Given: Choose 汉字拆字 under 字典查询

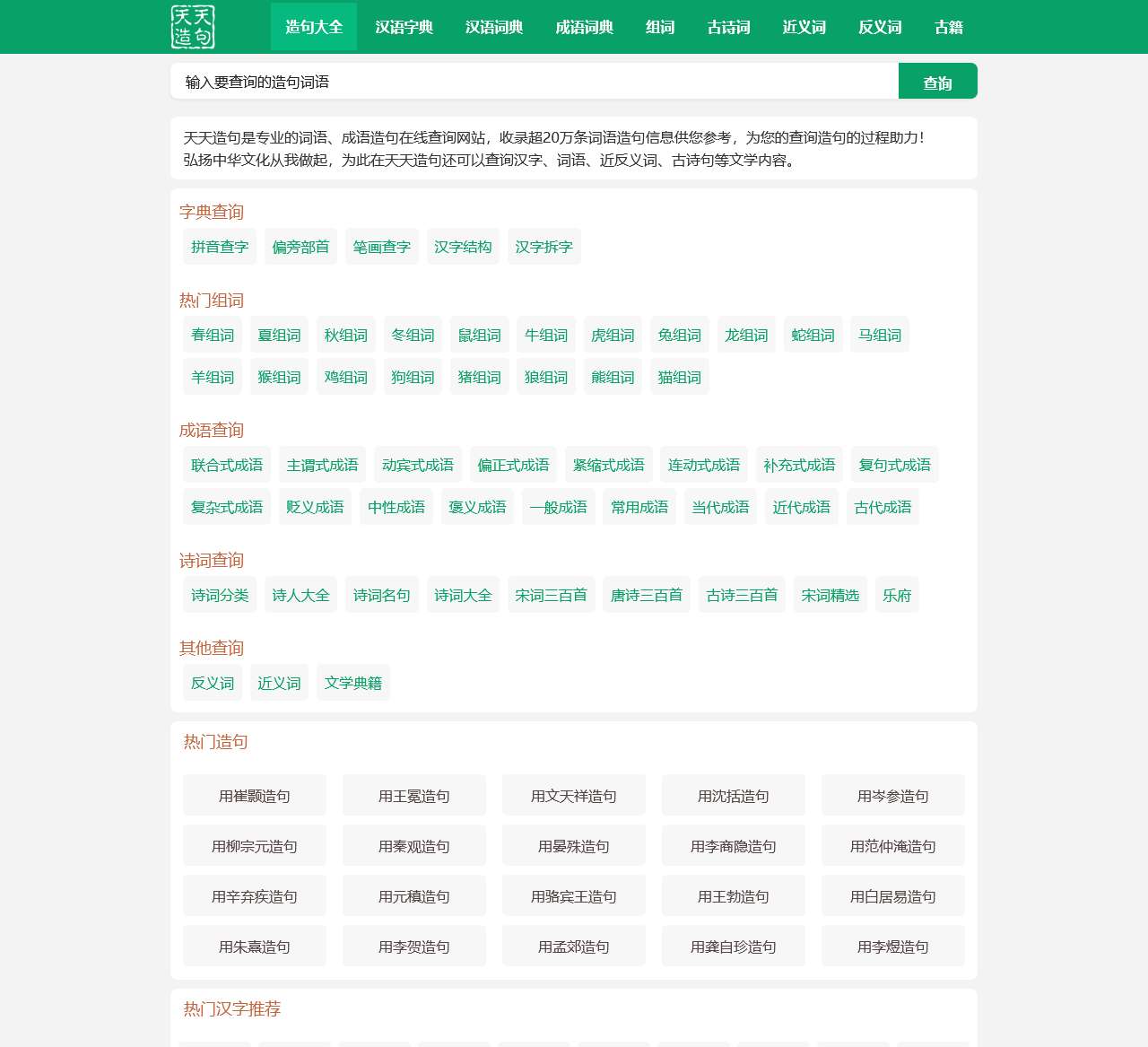Looking at the screenshot, I should tap(544, 247).
